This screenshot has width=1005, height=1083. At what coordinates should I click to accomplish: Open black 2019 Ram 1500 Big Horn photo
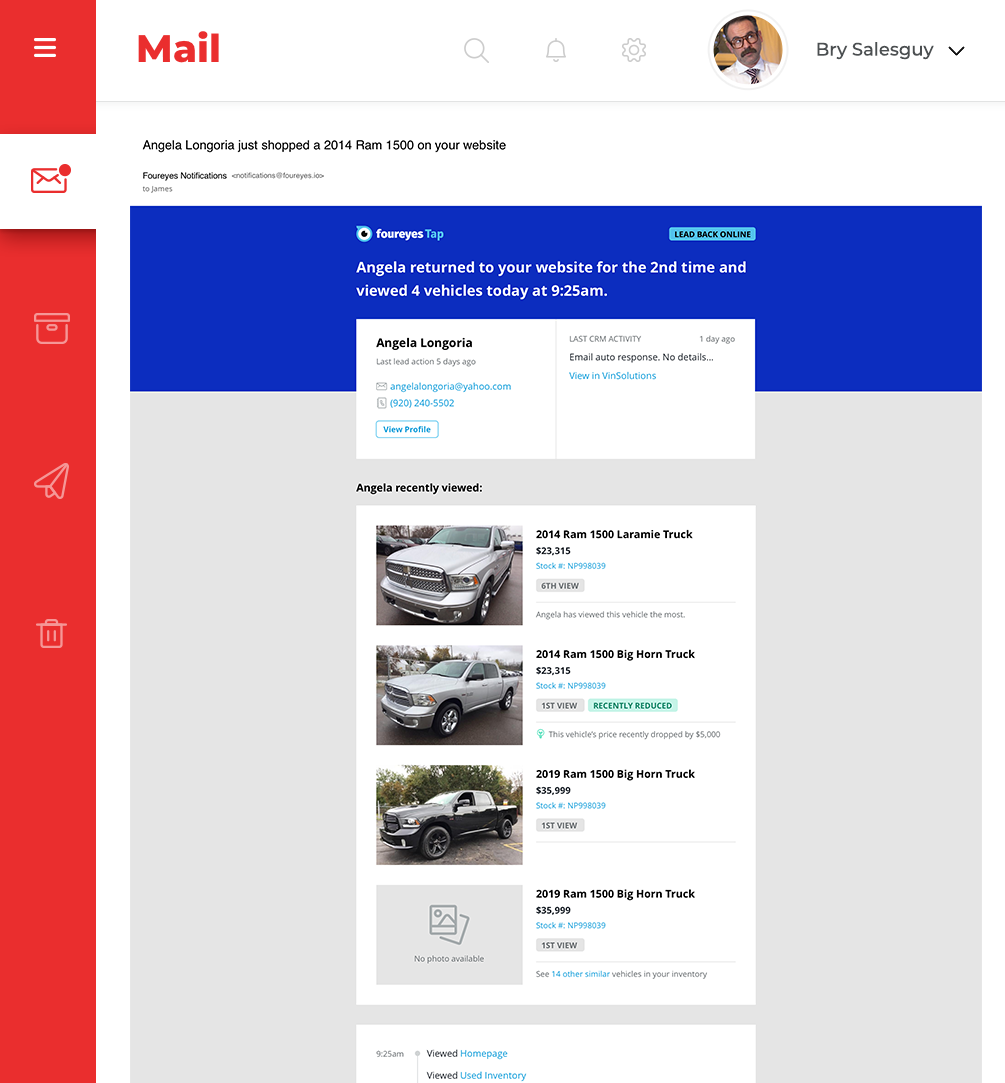[x=449, y=815]
